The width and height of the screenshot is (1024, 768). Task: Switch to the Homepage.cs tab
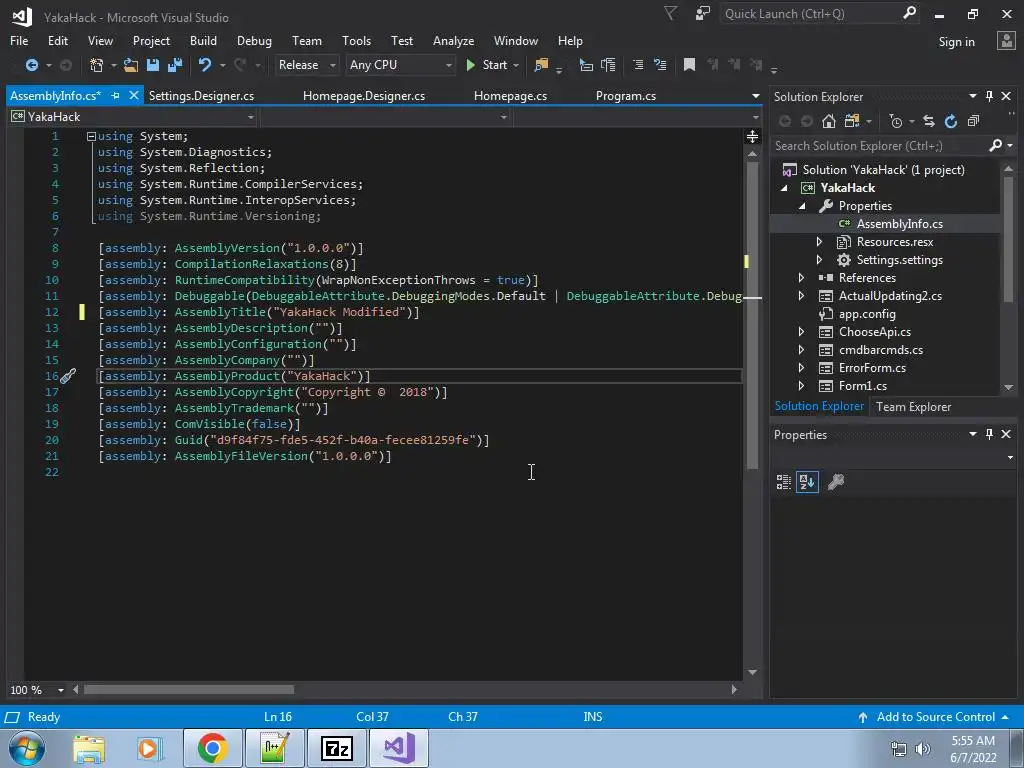pyautogui.click(x=510, y=95)
